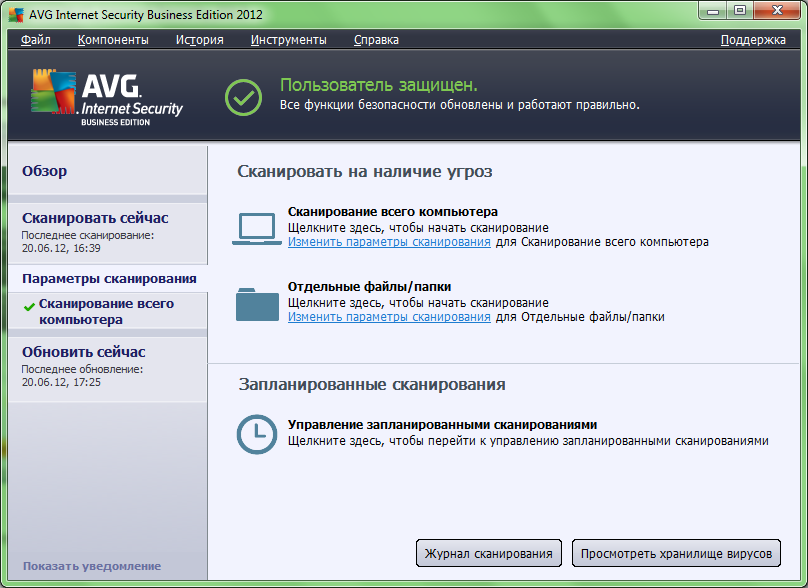Click text Щелкните здесь under Сканирование всего компьютера
Viewport: 808px width, 588px height.
pos(418,227)
